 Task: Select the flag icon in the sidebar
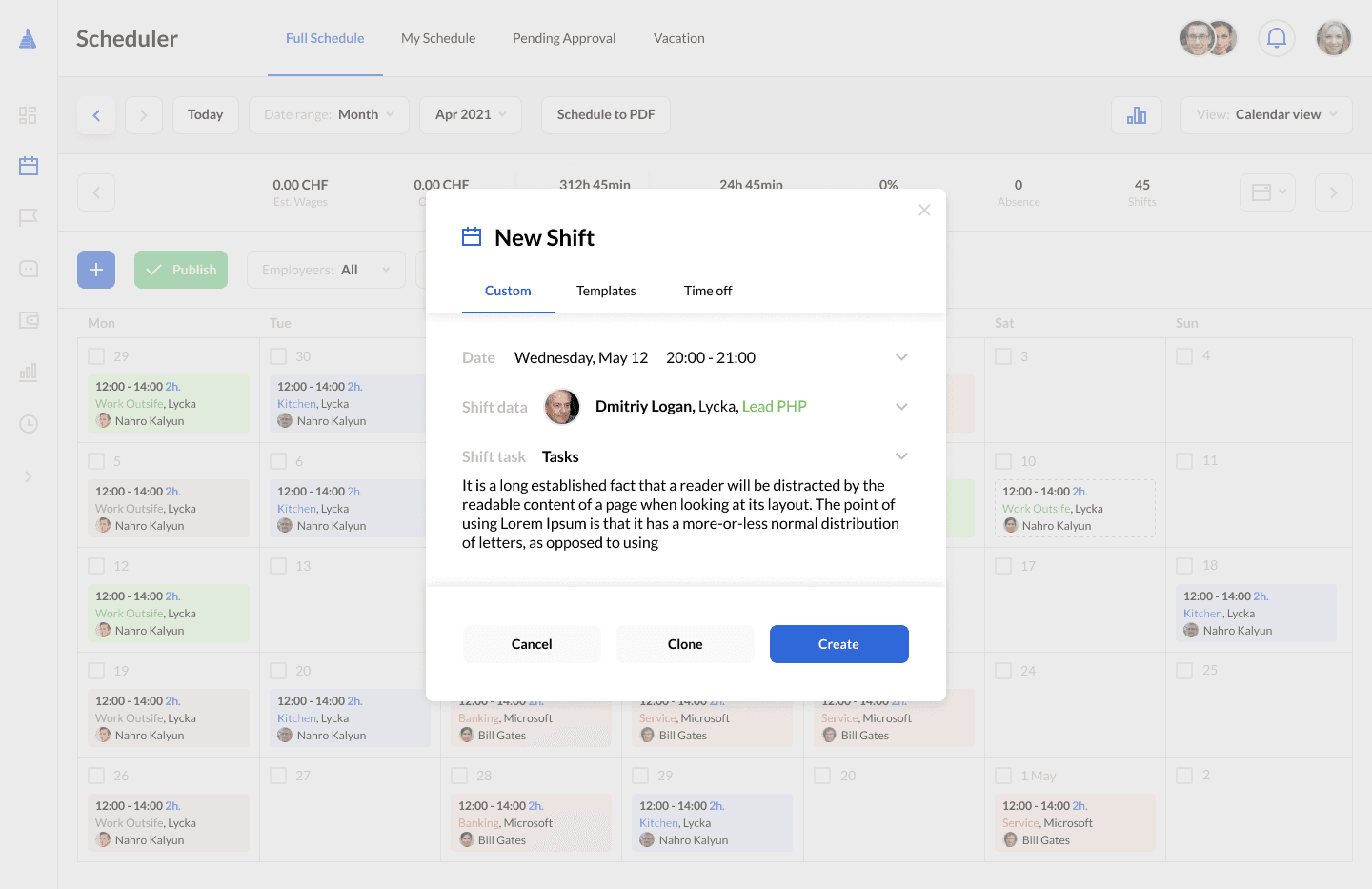pos(29,217)
